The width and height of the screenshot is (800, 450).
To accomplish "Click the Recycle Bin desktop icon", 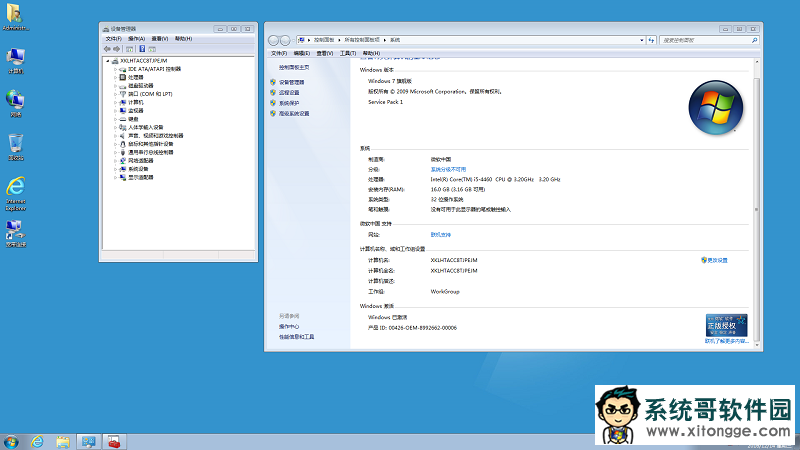I will [15, 147].
